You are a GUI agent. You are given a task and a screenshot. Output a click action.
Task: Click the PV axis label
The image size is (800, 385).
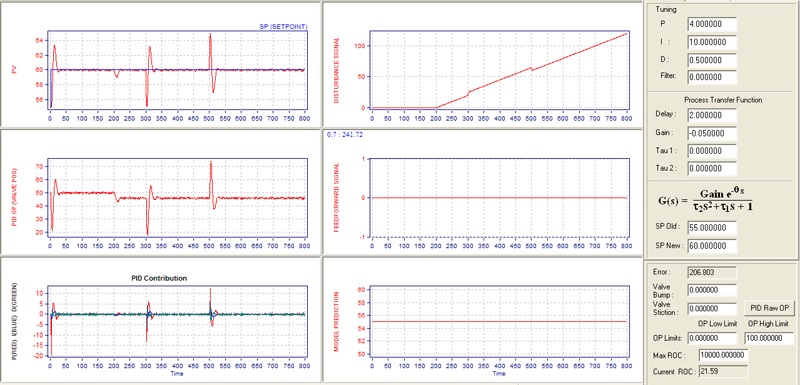tap(14, 71)
